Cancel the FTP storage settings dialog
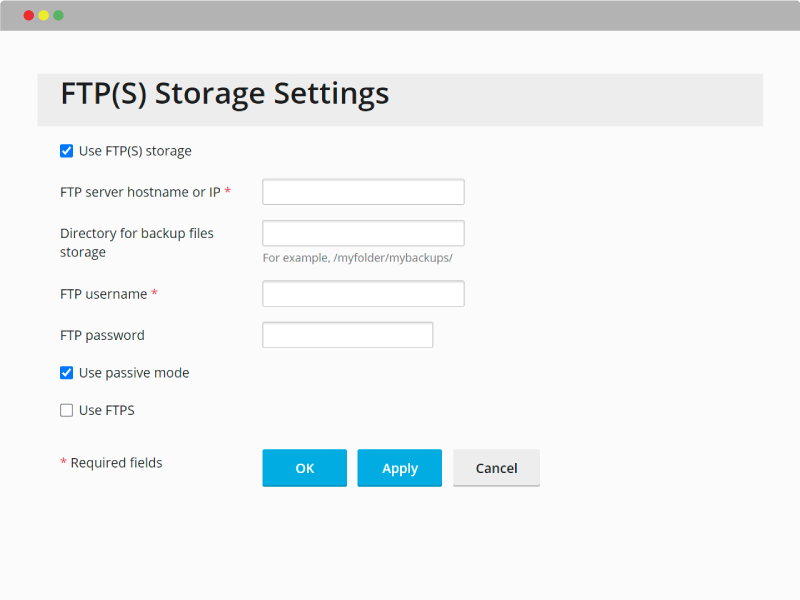 [x=496, y=468]
